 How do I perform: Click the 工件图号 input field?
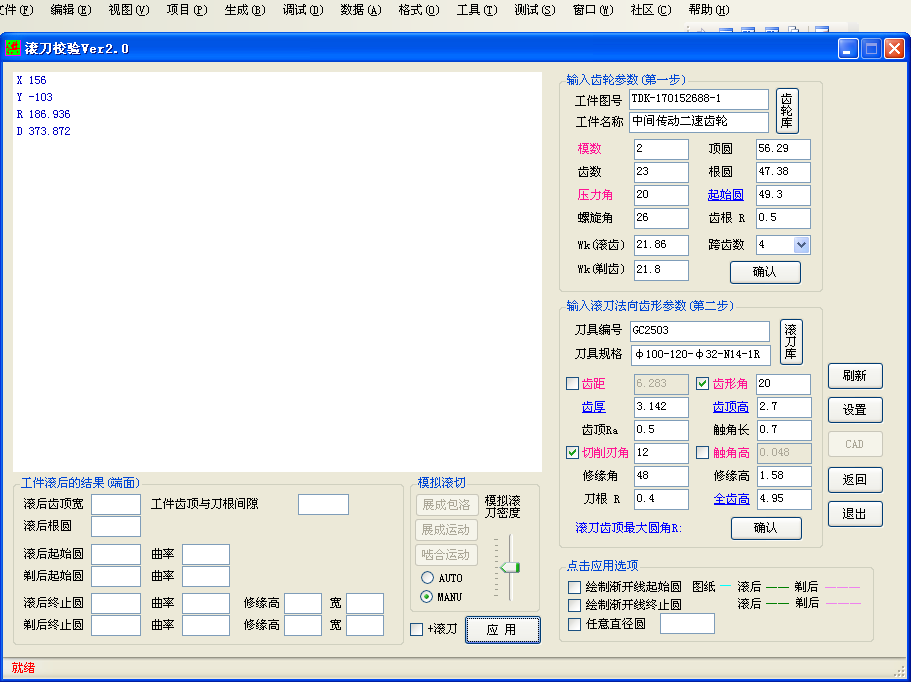699,99
